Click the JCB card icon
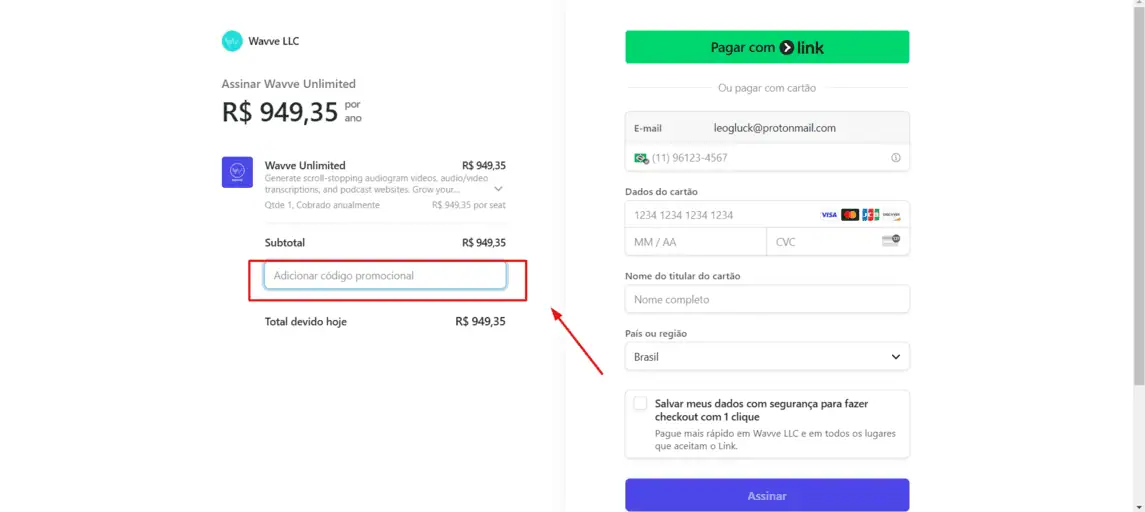The width and height of the screenshot is (1145, 512). (870, 215)
